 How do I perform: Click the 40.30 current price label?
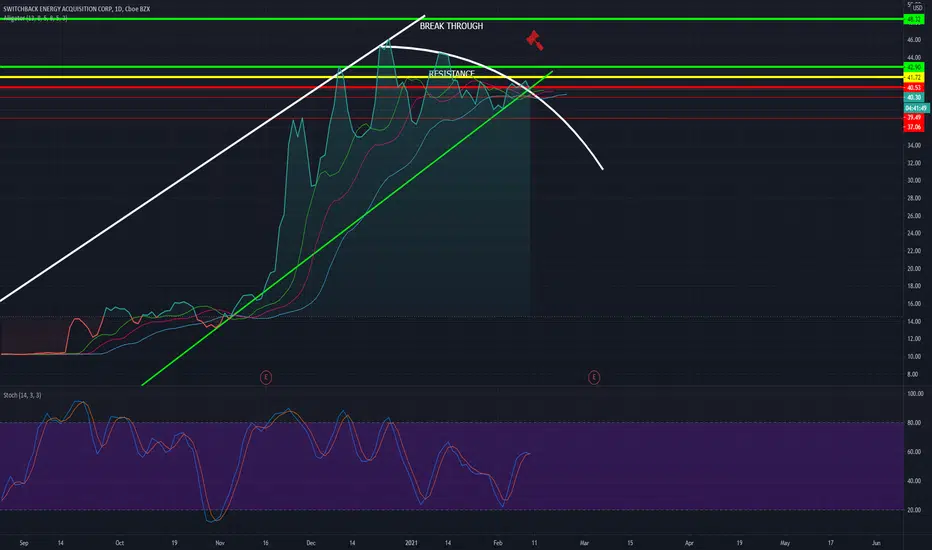pyautogui.click(x=913, y=98)
